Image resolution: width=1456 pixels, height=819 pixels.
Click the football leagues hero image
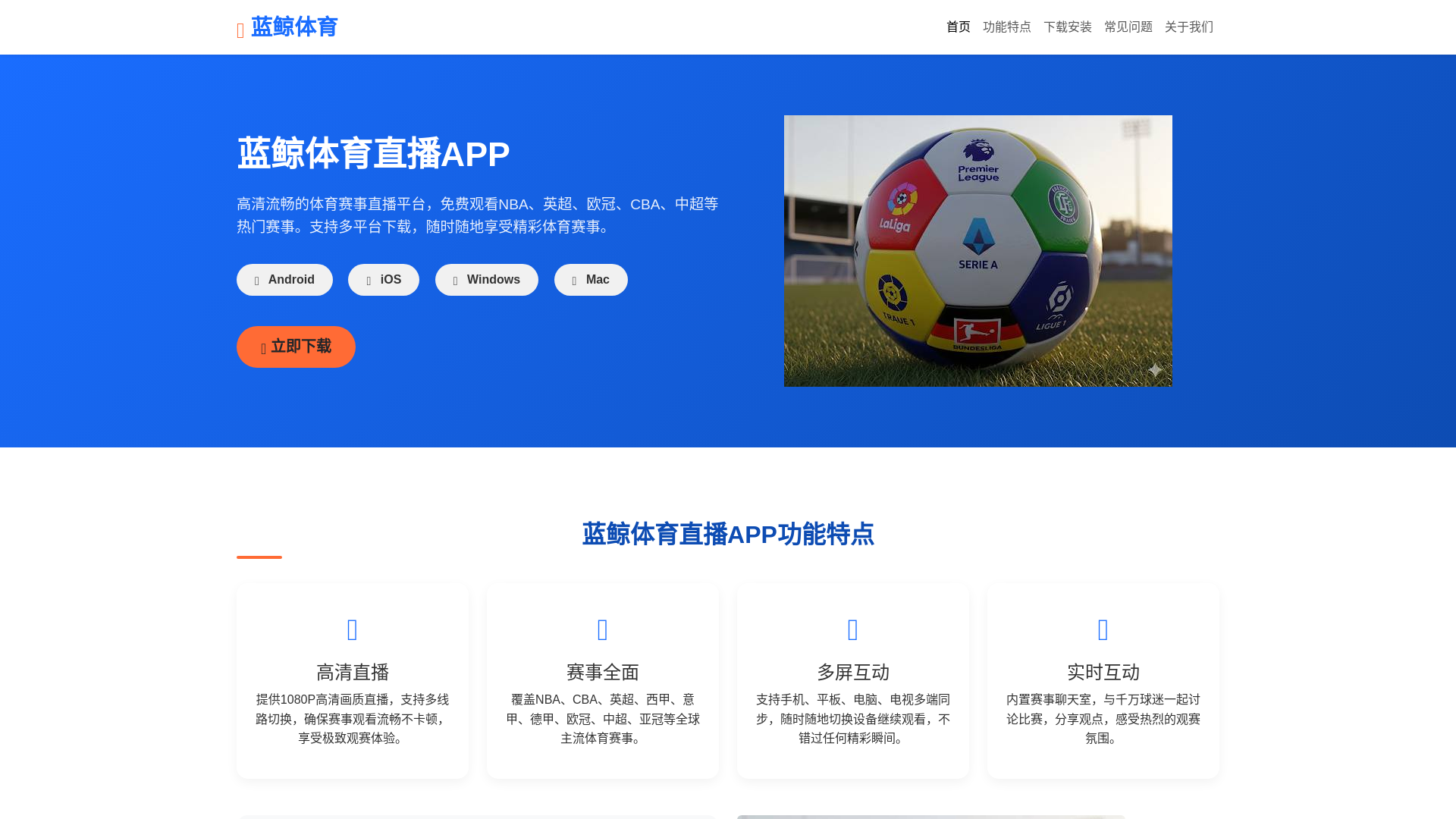tap(978, 251)
